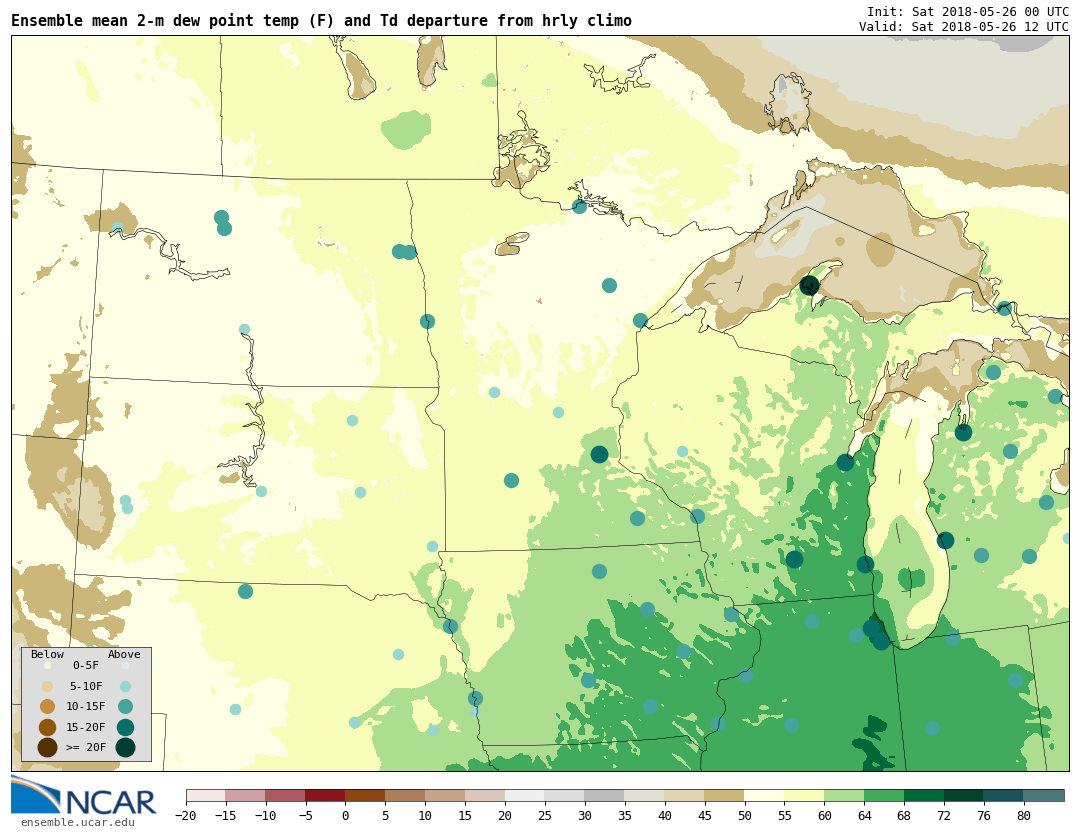Pick the last swatch above 80
The image size is (1080, 834).
click(x=1044, y=796)
